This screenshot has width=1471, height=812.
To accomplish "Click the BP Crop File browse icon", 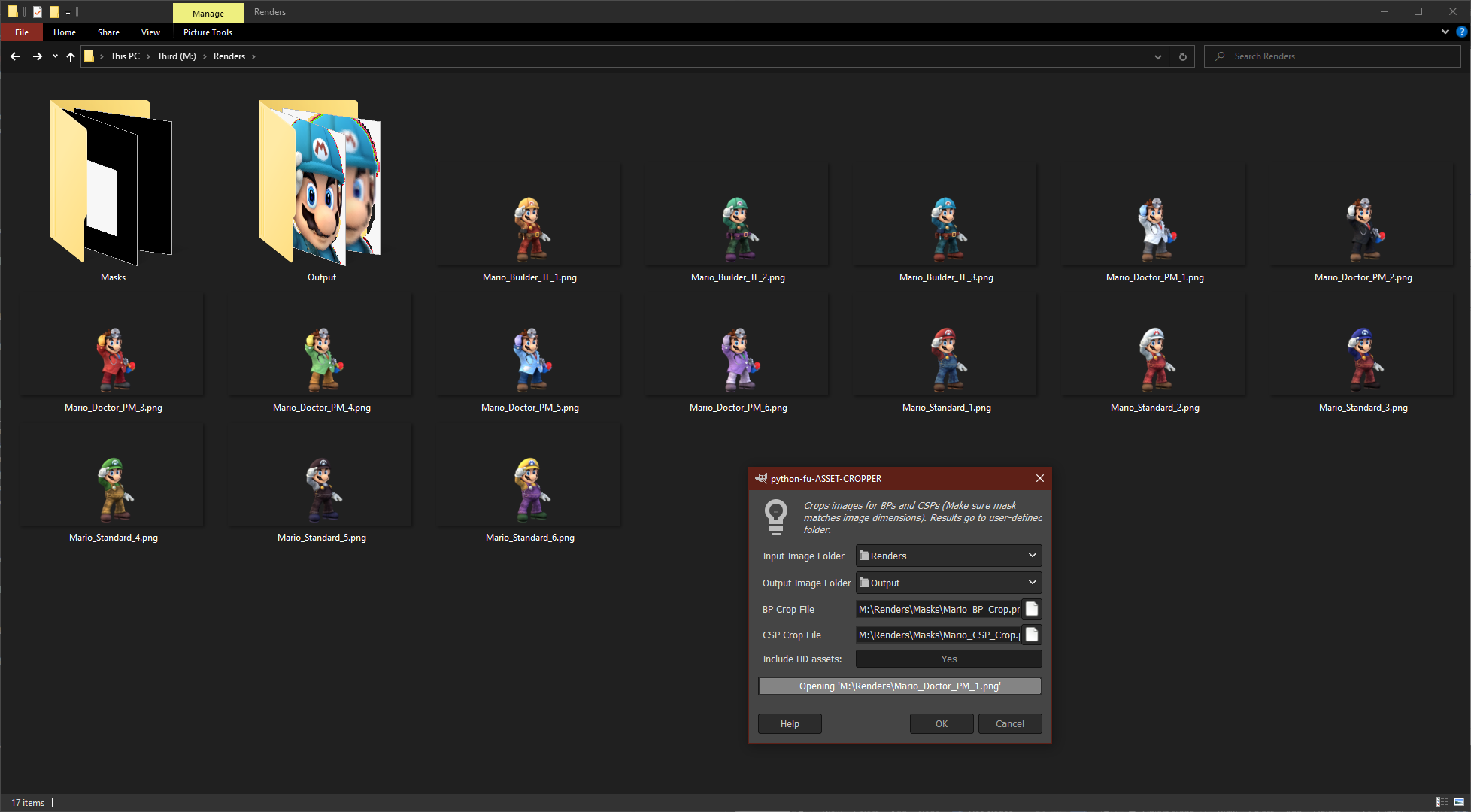I will coord(1032,609).
